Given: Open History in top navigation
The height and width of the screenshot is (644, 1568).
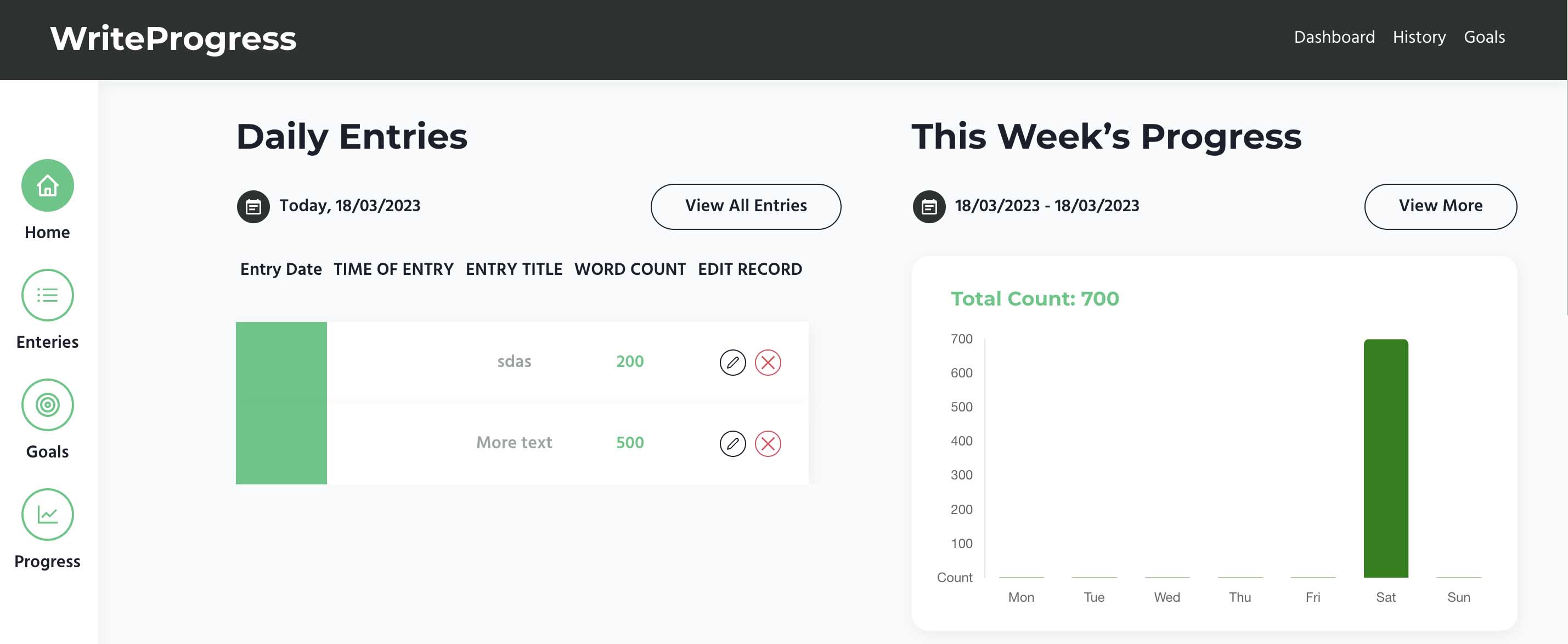Looking at the screenshot, I should click(x=1419, y=37).
